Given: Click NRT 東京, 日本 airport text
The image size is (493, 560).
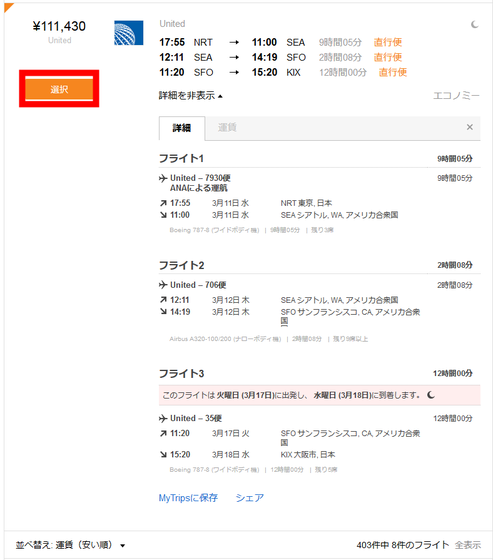Looking at the screenshot, I should tap(306, 203).
